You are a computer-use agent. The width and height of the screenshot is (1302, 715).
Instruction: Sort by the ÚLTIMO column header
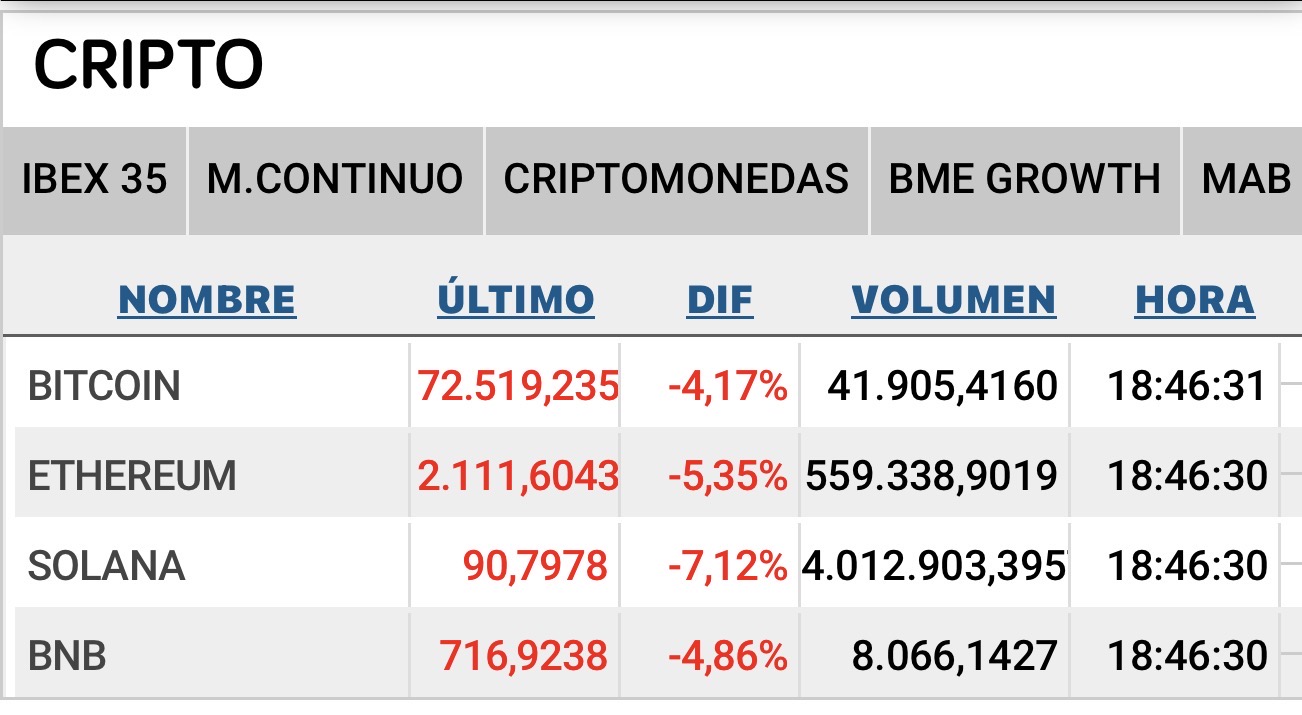tap(516, 300)
